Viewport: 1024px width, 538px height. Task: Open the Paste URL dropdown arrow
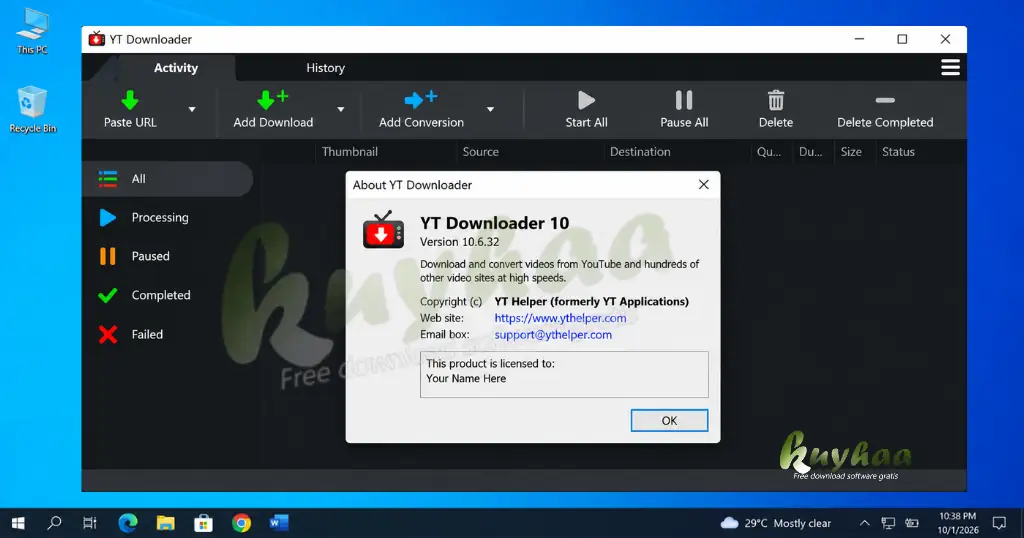point(192,110)
